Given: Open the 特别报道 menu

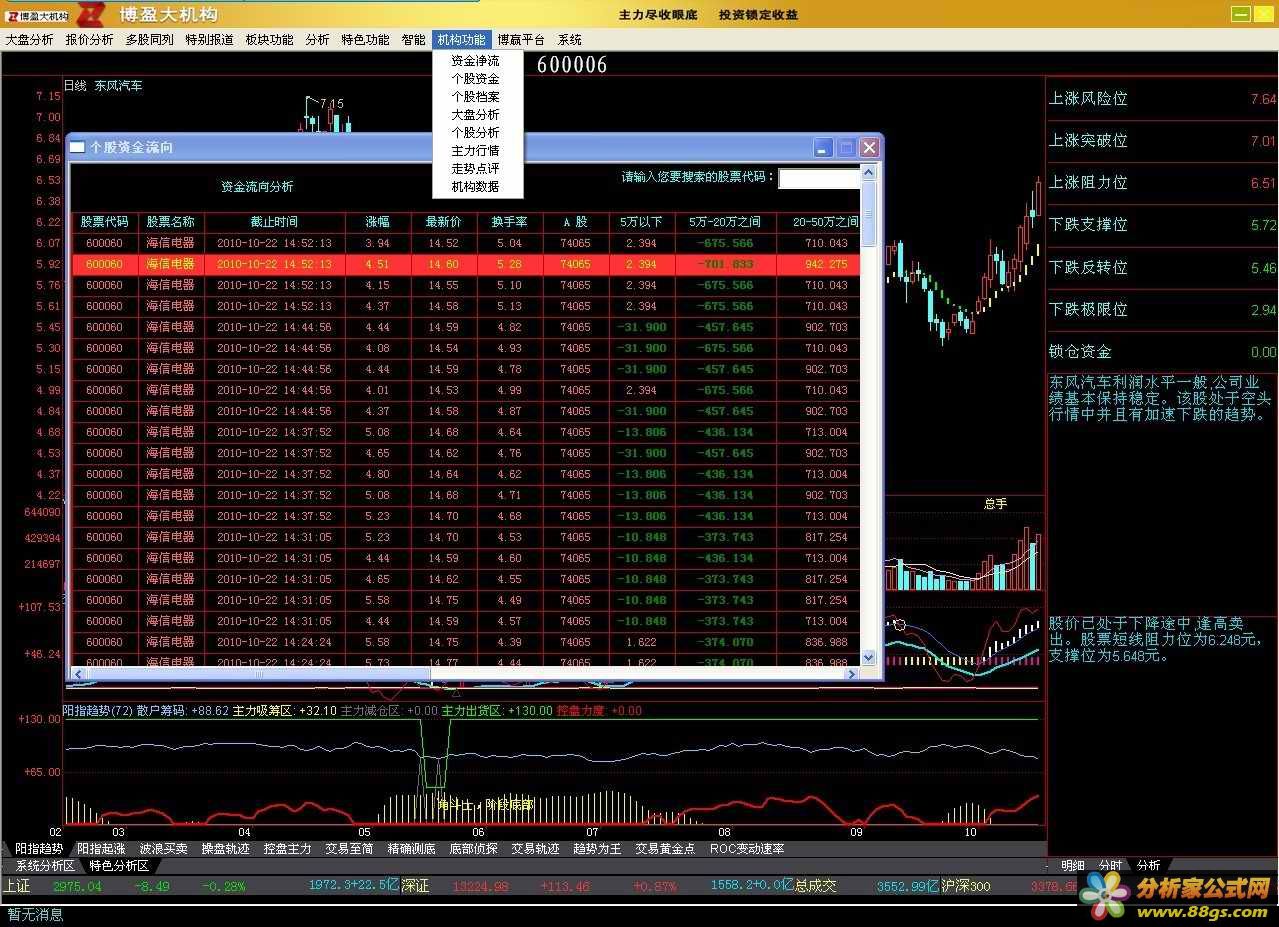Looking at the screenshot, I should [x=210, y=40].
